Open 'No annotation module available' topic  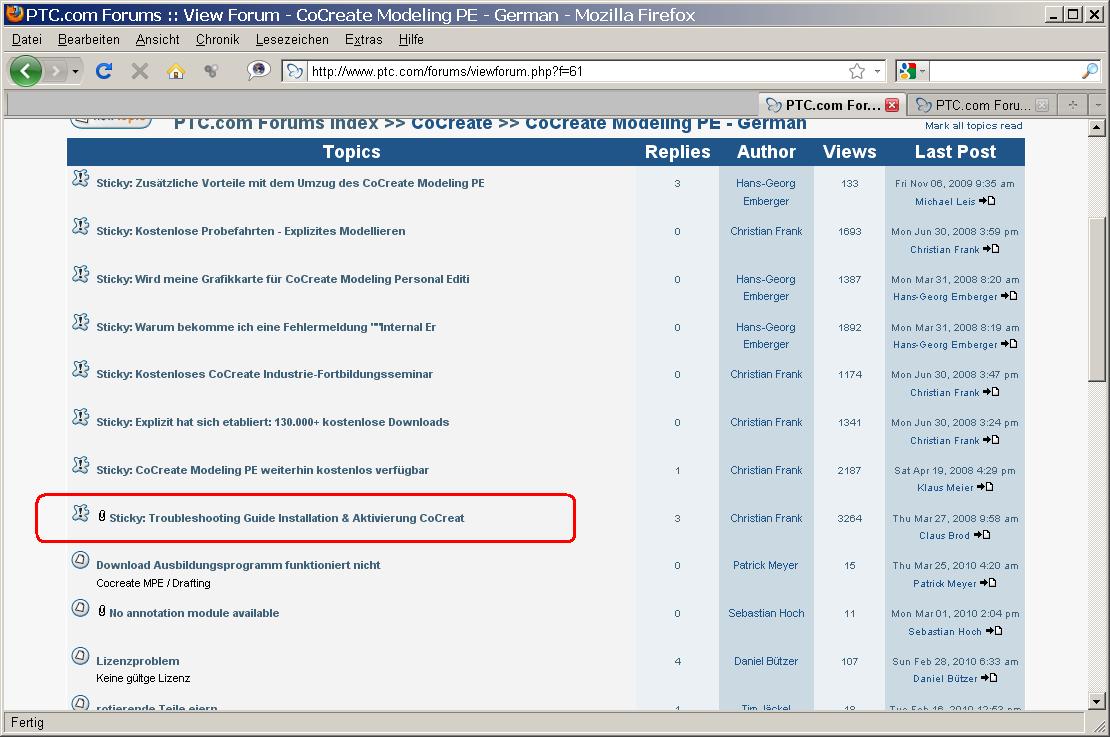pos(194,612)
